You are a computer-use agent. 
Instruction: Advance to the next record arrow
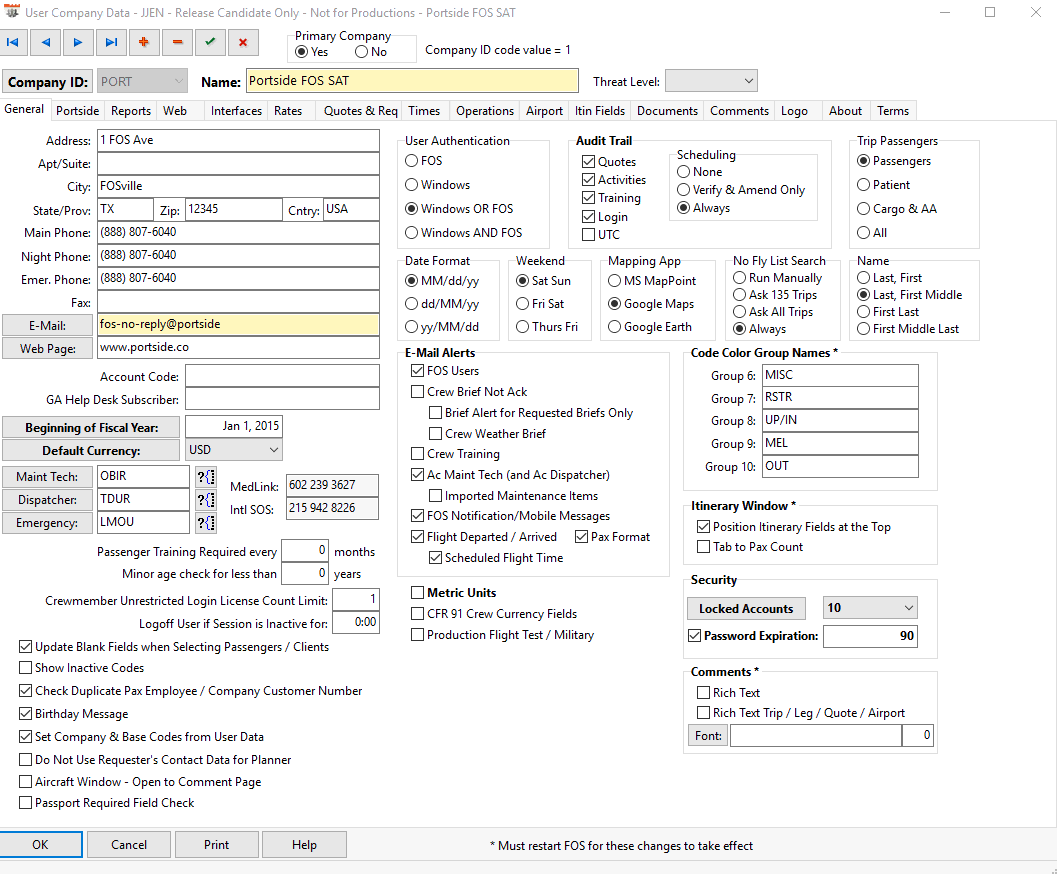pyautogui.click(x=77, y=42)
